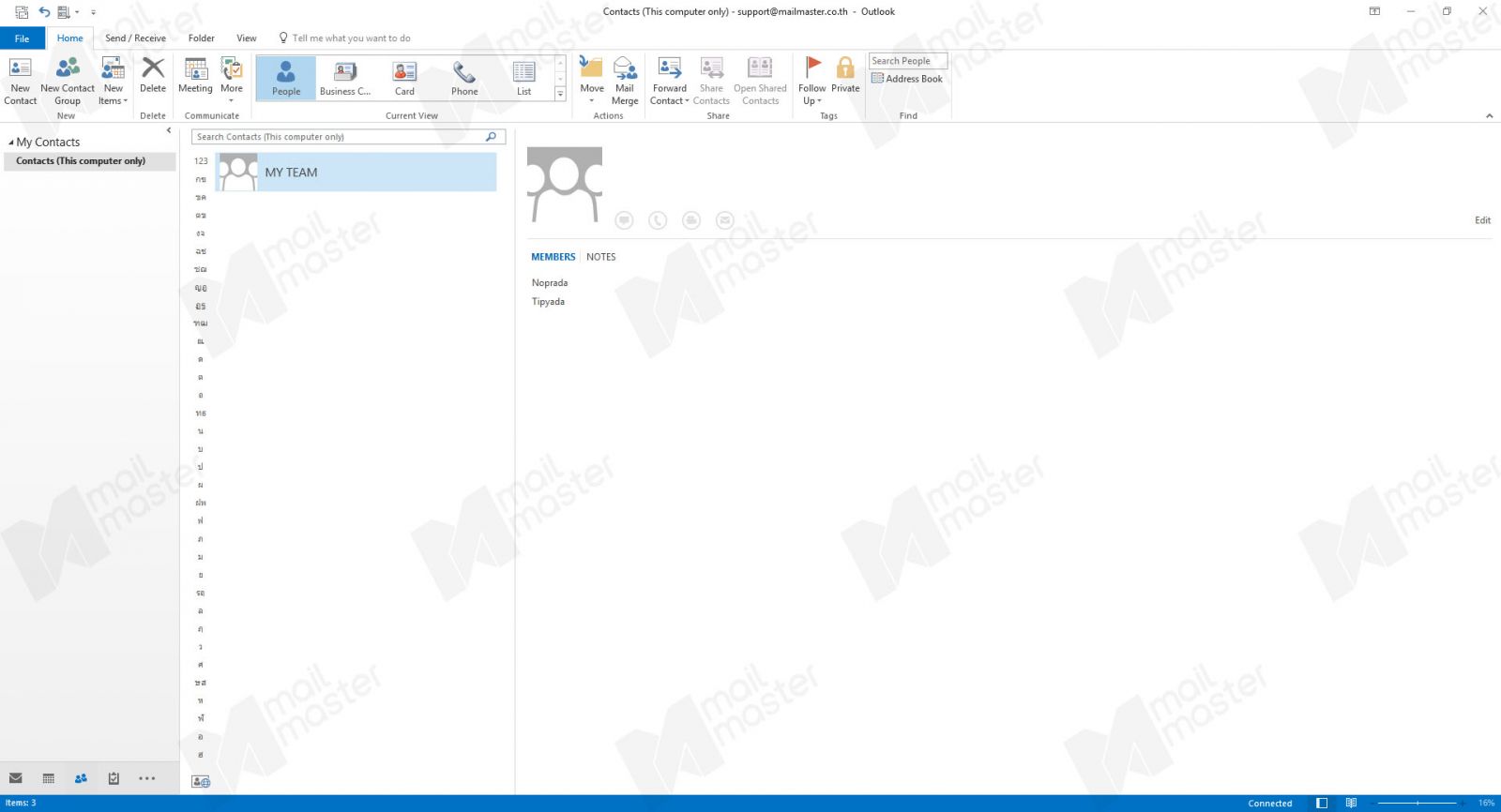Viewport: 1501px width, 812px height.
Task: Select the MY TEAM contact group
Action: pyautogui.click(x=356, y=173)
